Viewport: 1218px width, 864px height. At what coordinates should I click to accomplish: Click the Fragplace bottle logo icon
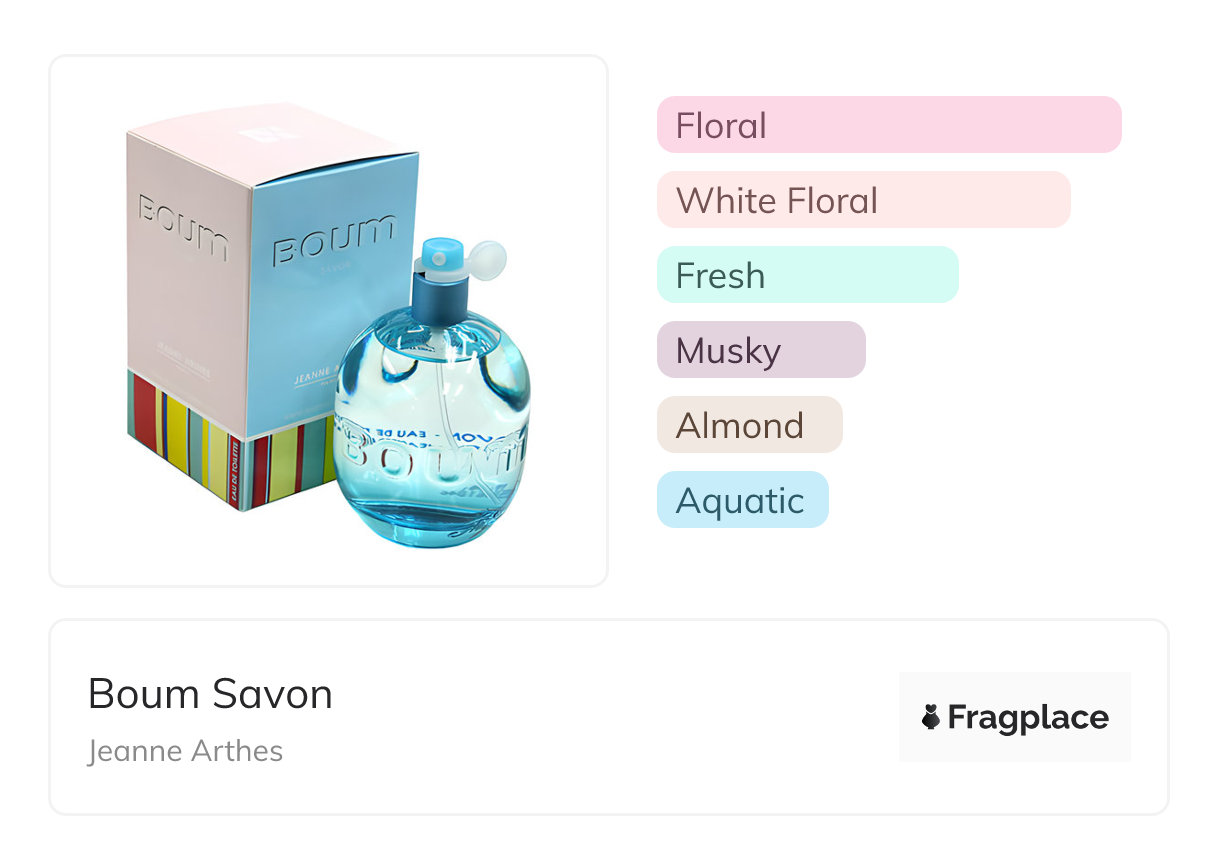point(931,717)
